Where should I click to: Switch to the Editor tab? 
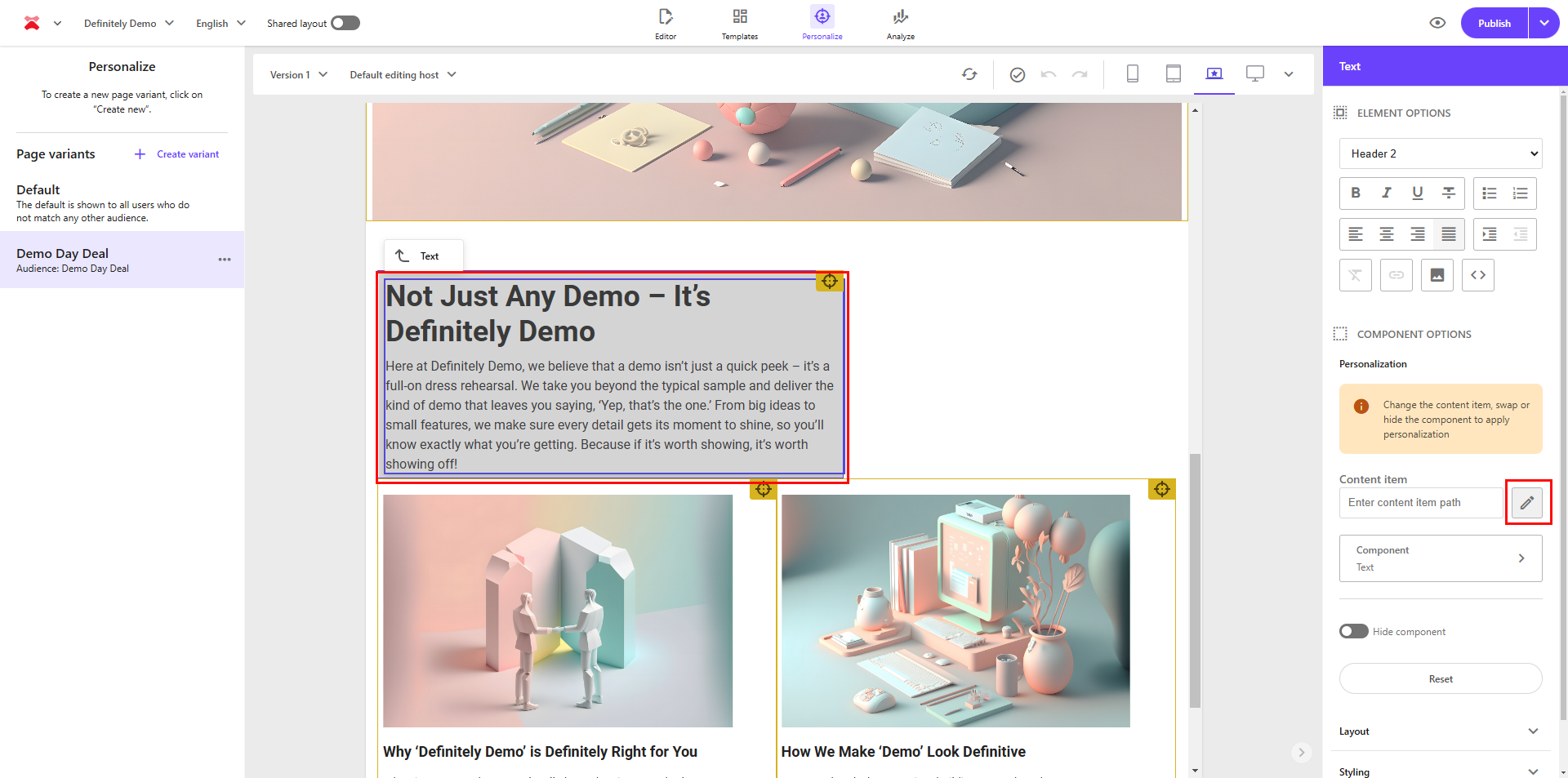point(666,23)
